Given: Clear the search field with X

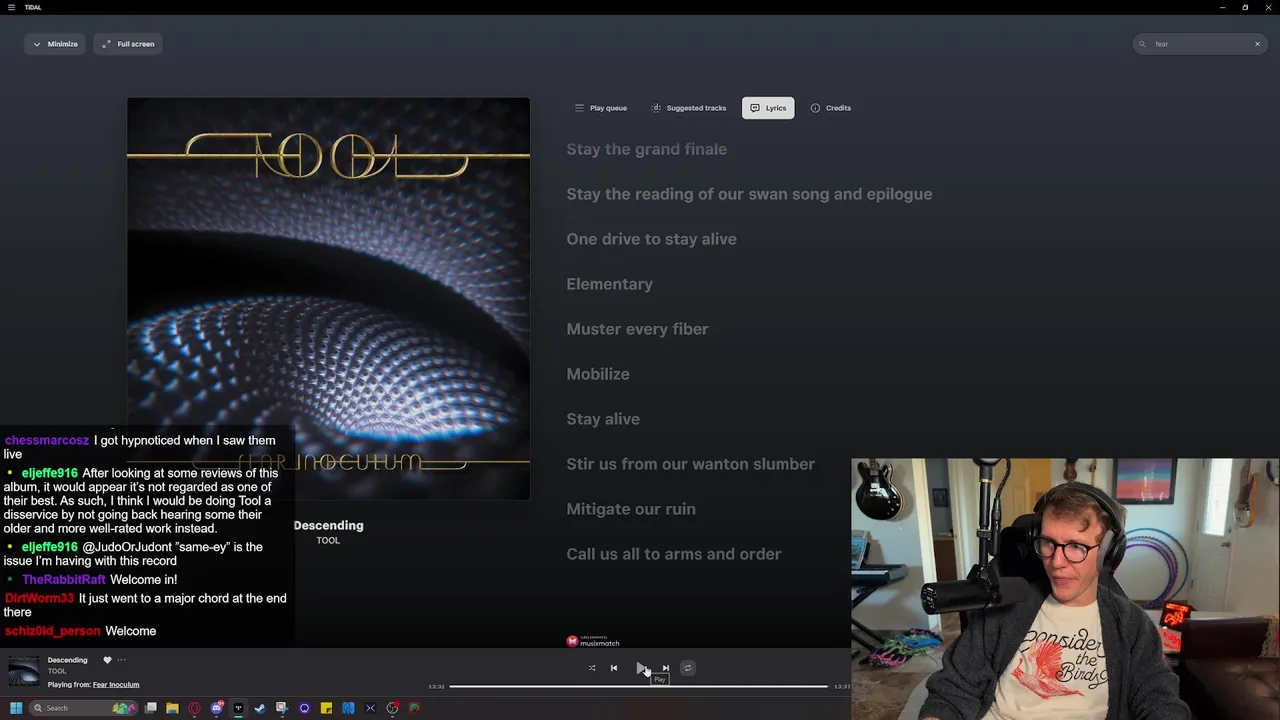Looking at the screenshot, I should coord(1257,44).
